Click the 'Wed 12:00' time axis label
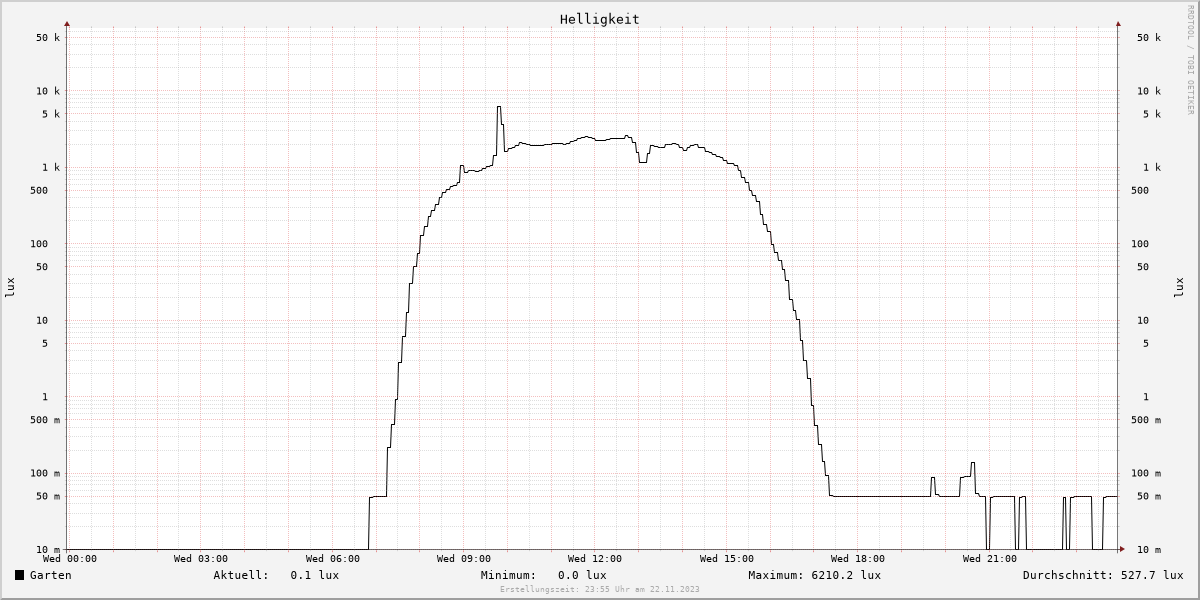Viewport: 1200px width, 600px height. coord(595,559)
